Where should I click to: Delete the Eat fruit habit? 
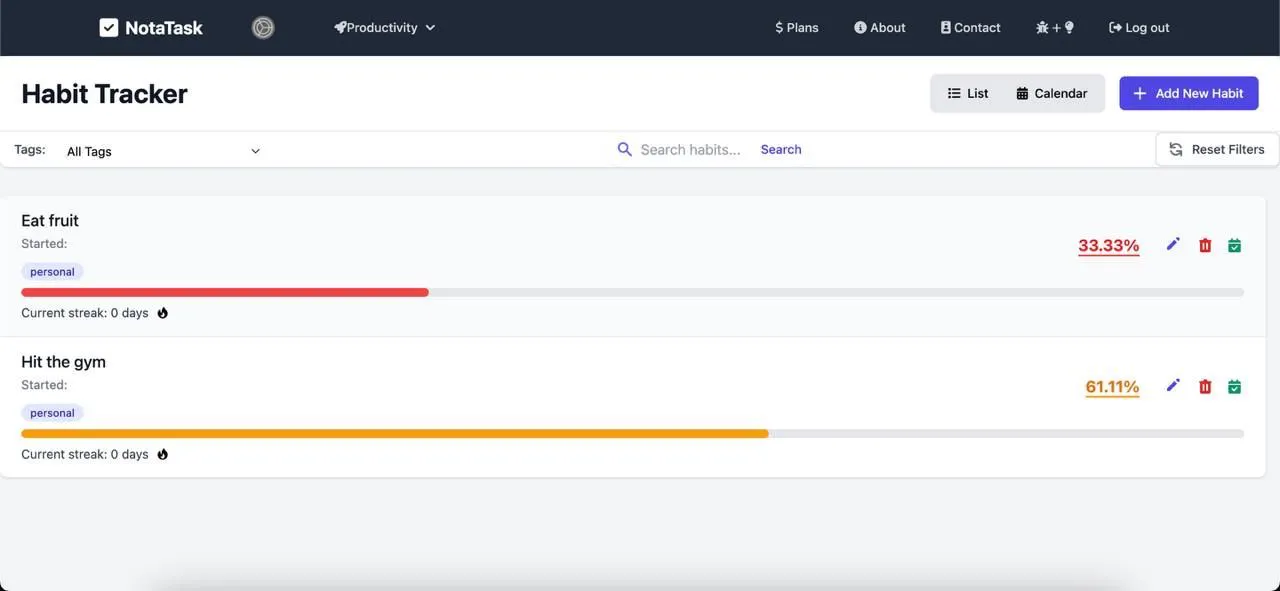[x=1205, y=245]
